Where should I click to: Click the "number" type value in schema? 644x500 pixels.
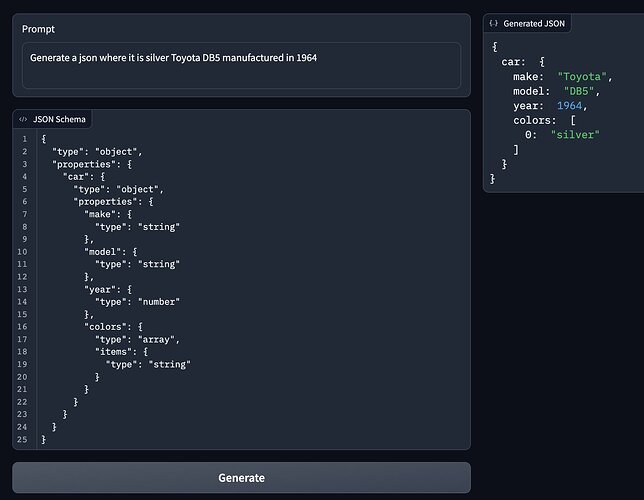(x=160, y=301)
